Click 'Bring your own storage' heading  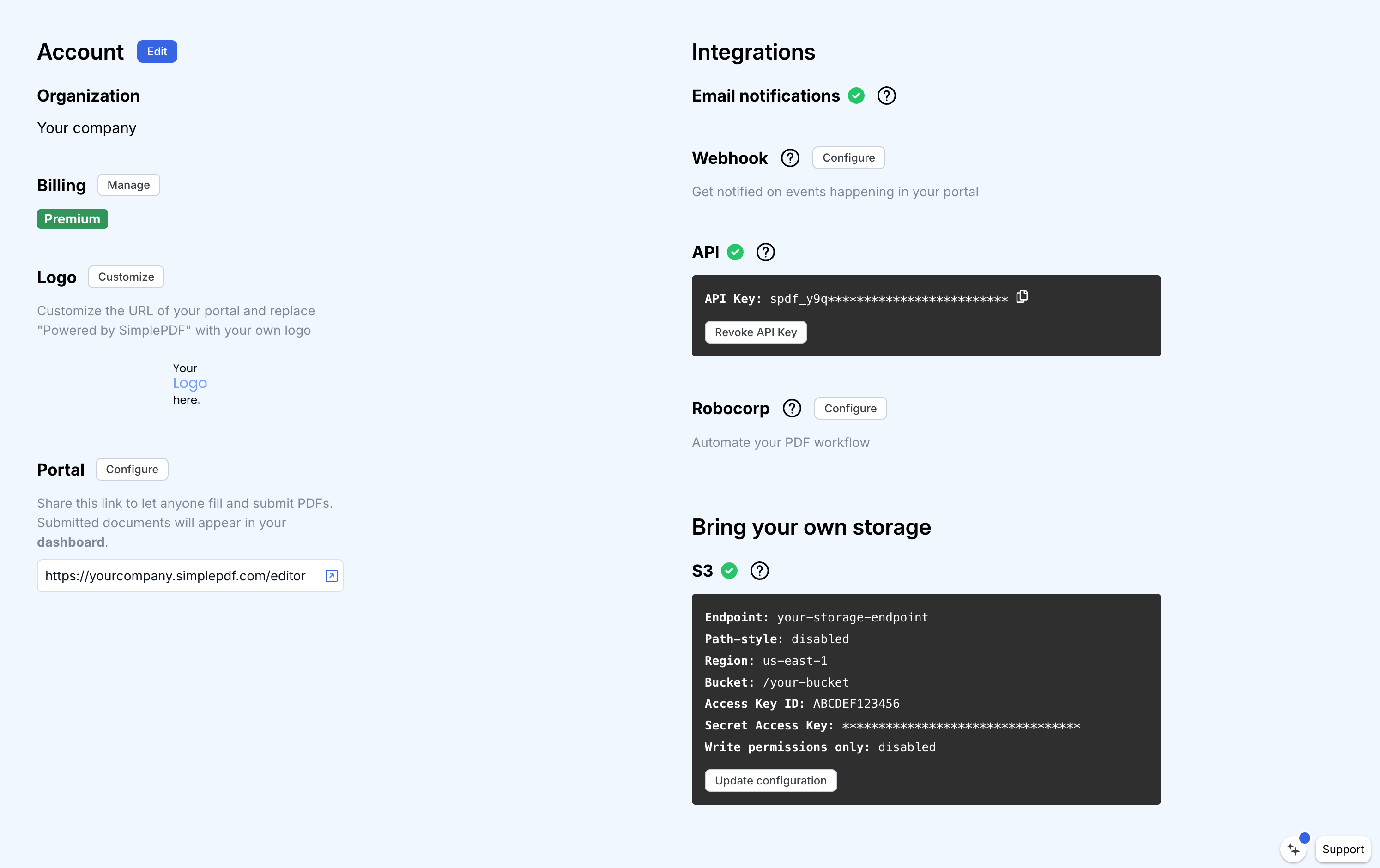811,527
